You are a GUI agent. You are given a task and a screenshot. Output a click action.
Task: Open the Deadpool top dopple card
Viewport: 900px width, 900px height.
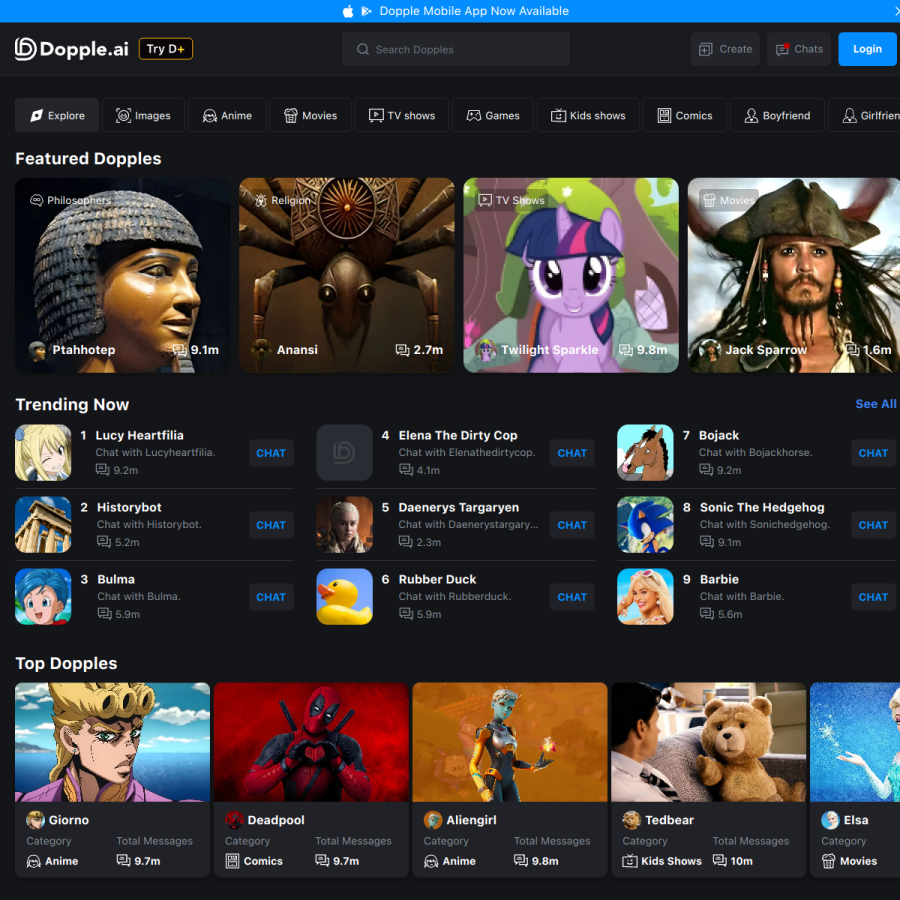311,779
